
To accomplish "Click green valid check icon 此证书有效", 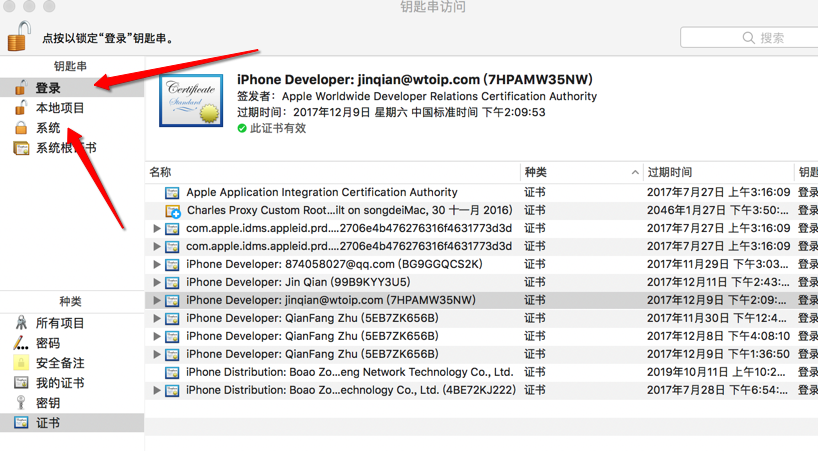I will (x=242, y=128).
